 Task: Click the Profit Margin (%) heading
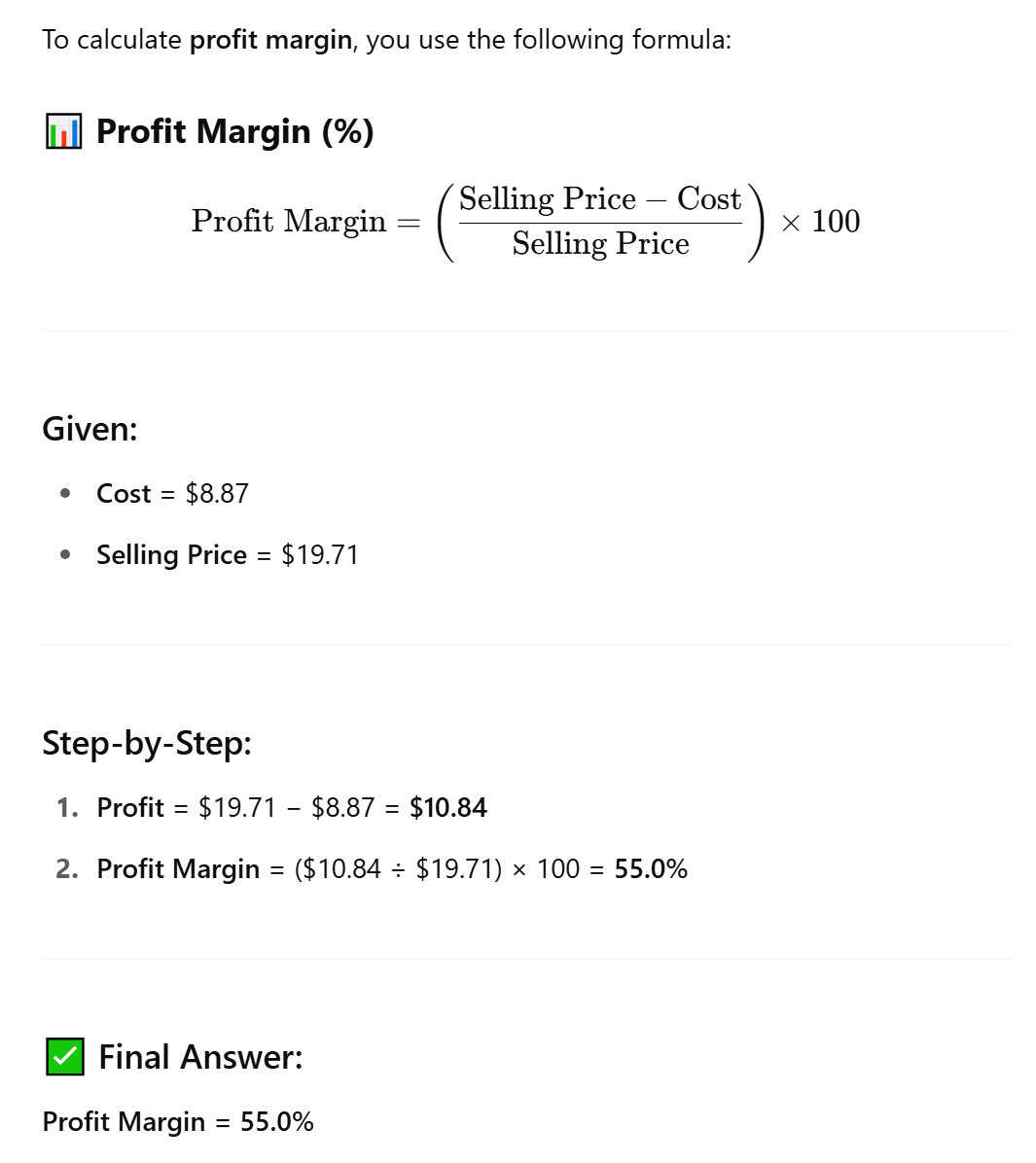234,131
